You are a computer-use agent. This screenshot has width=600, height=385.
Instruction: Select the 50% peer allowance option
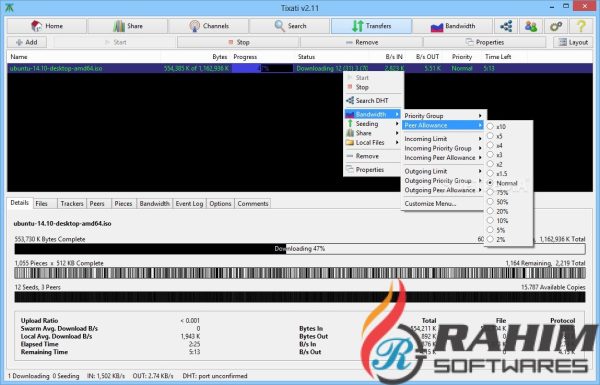[x=508, y=202]
